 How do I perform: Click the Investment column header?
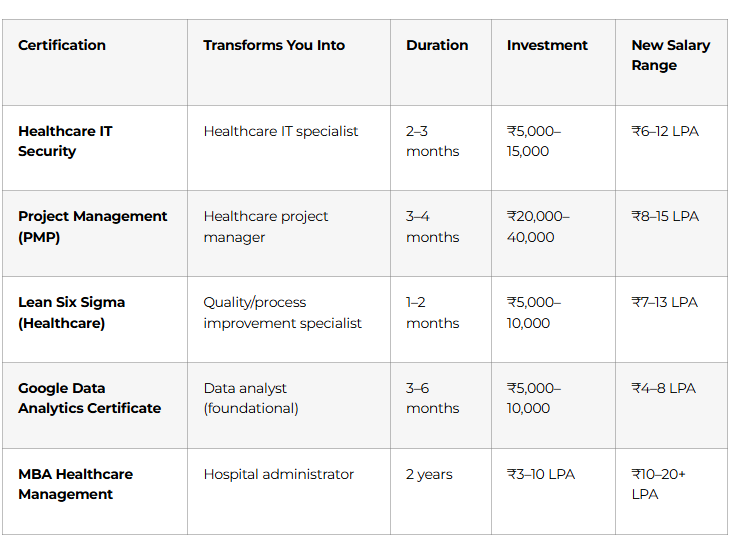(x=547, y=45)
